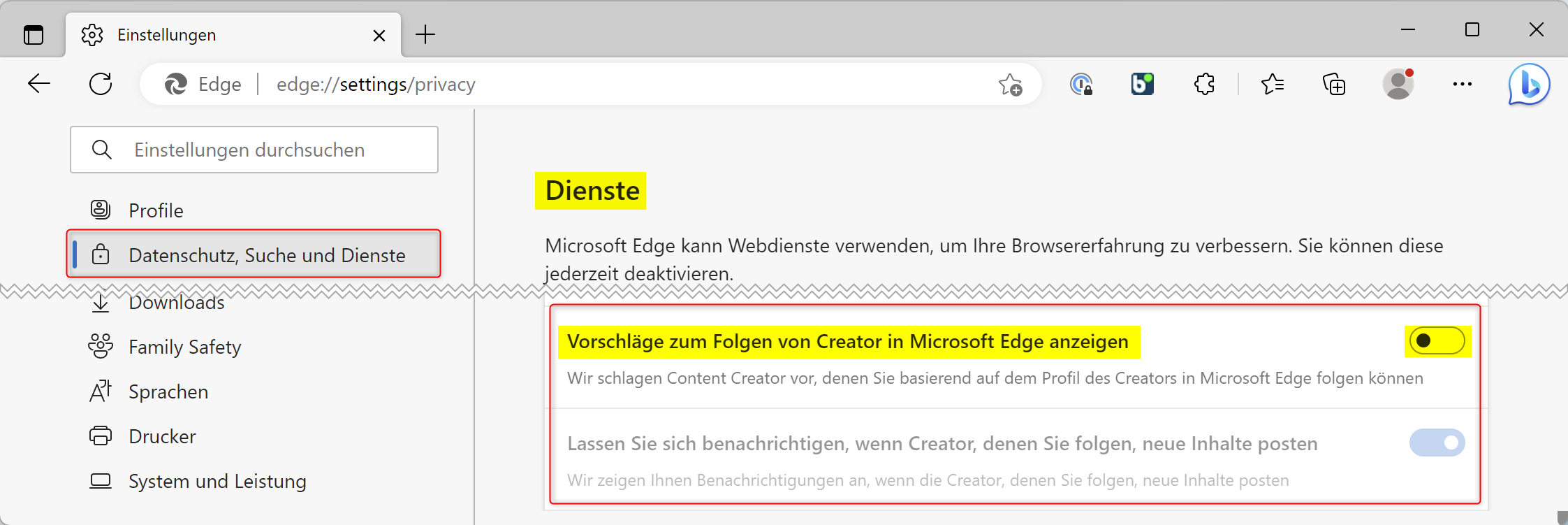Open a new tab with plus

425,34
